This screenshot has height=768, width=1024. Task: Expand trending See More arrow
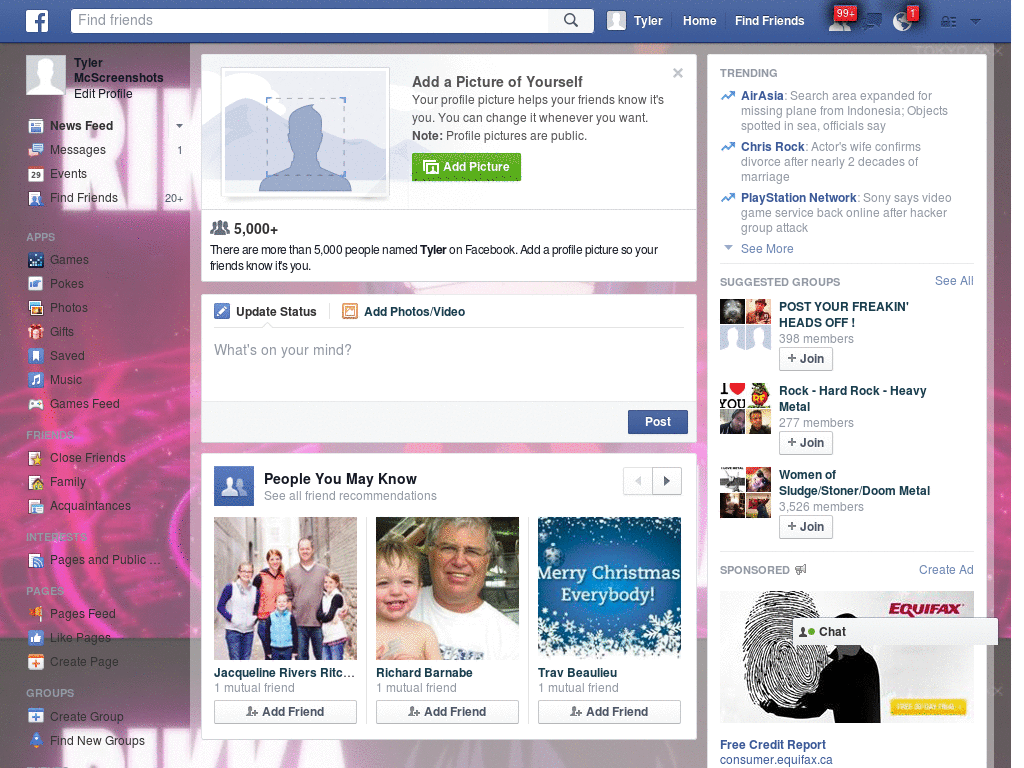(728, 248)
